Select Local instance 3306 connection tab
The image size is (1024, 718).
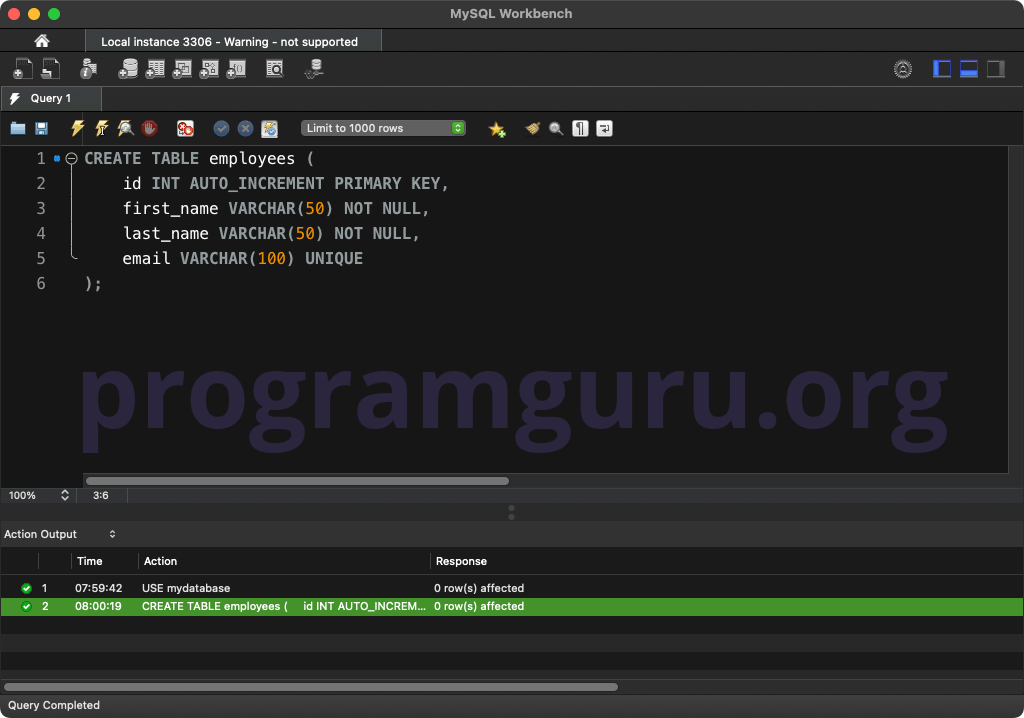point(233,42)
